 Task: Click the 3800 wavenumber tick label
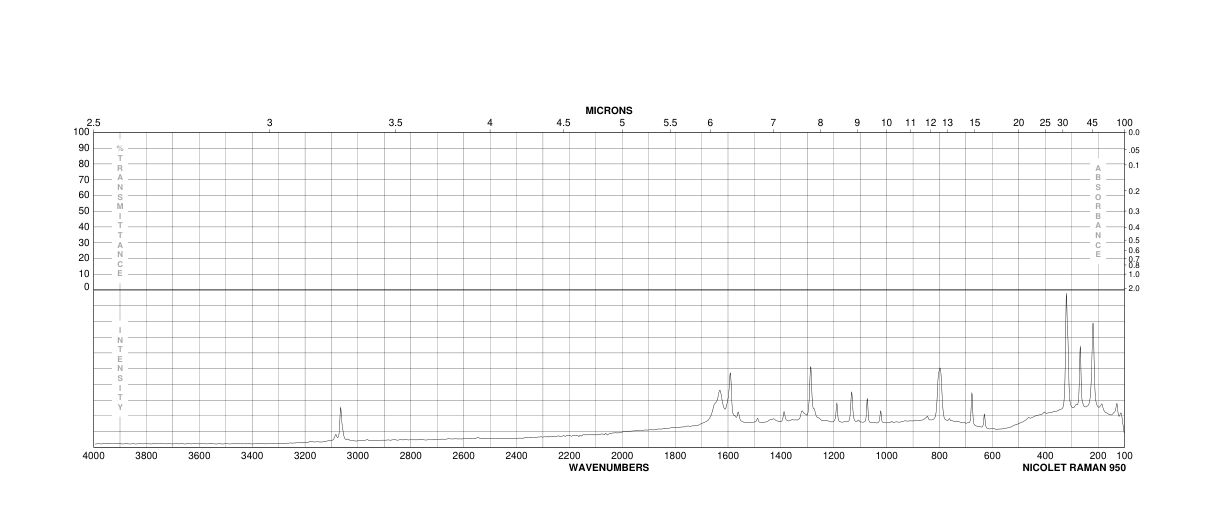146,456
